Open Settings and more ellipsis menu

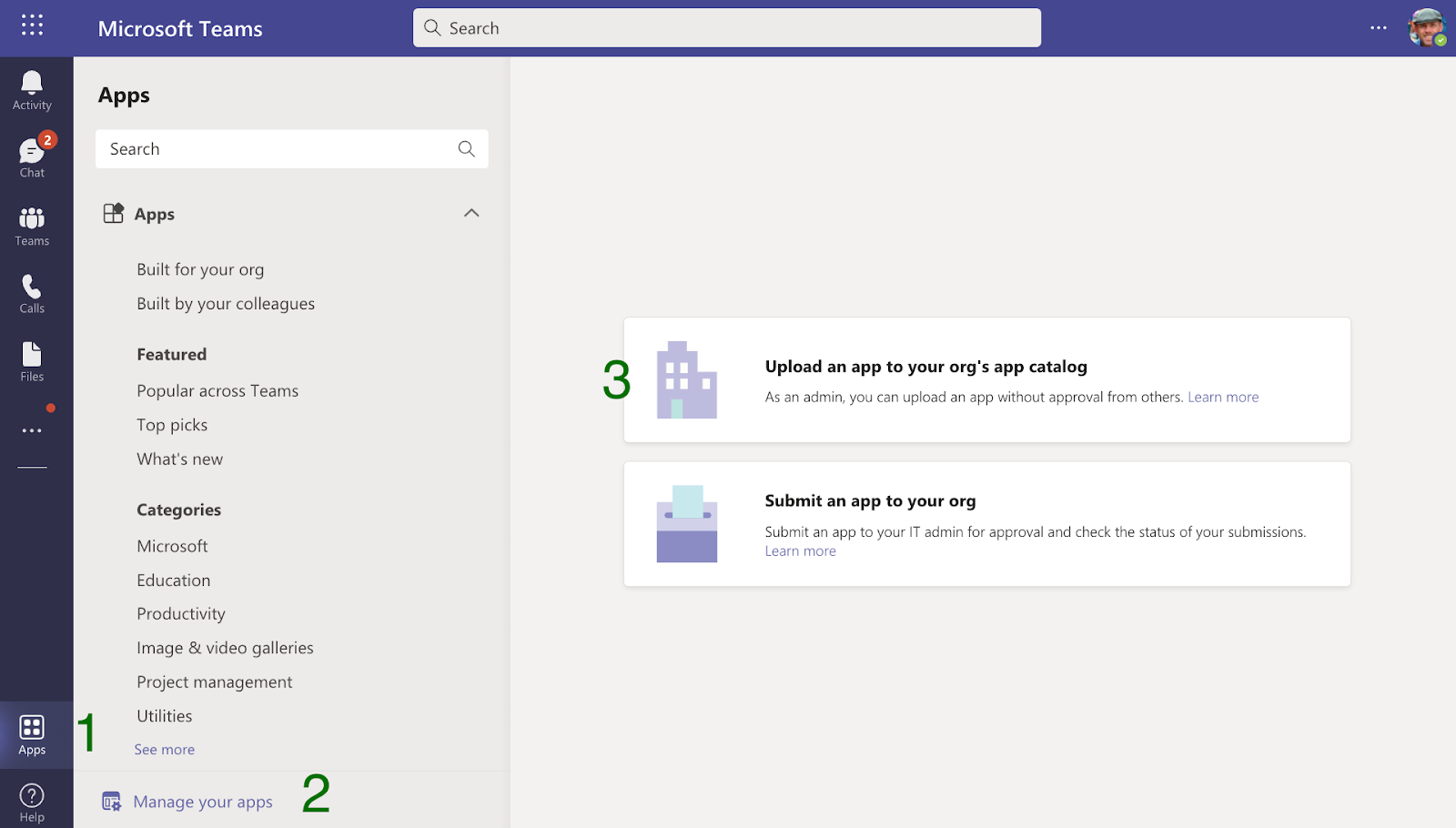(x=1379, y=28)
